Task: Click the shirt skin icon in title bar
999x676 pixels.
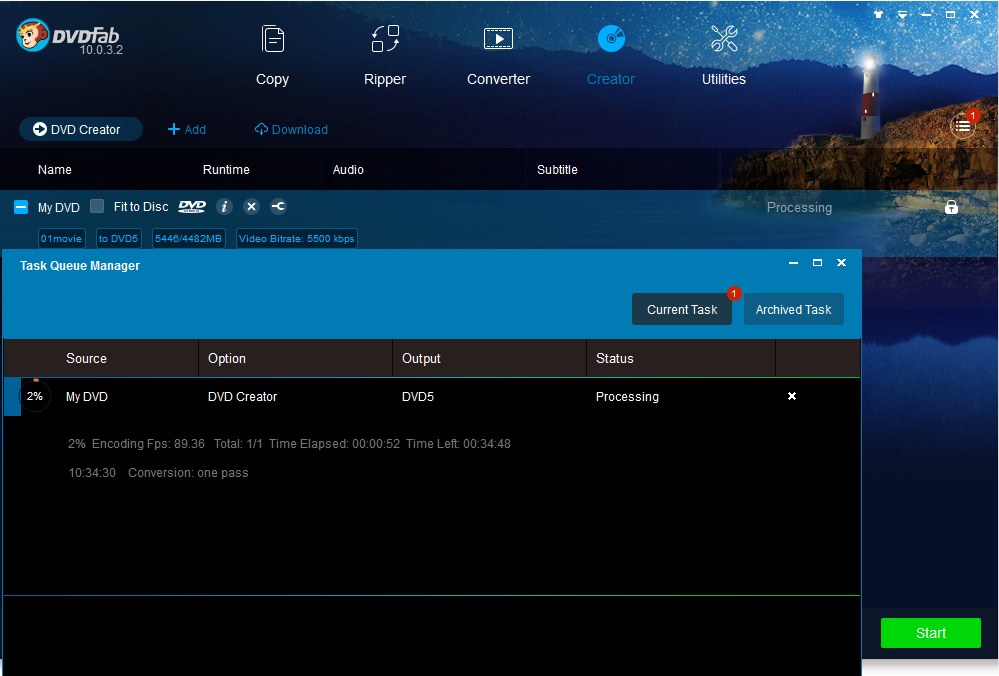Action: pyautogui.click(x=879, y=14)
